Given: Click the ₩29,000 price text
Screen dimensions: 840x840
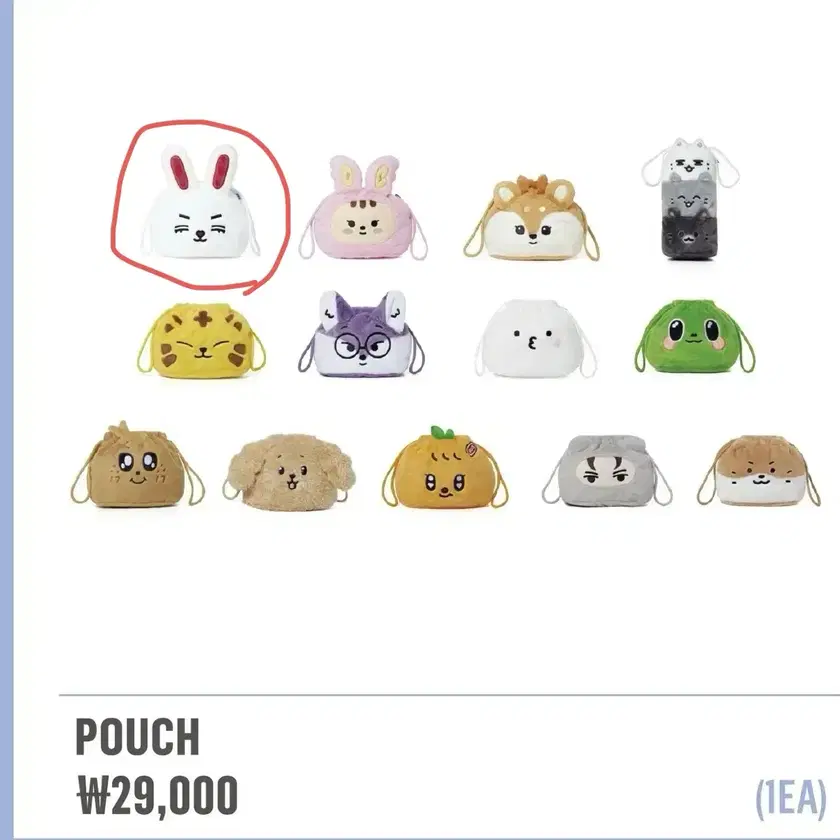Looking at the screenshot, I should coord(158,795).
